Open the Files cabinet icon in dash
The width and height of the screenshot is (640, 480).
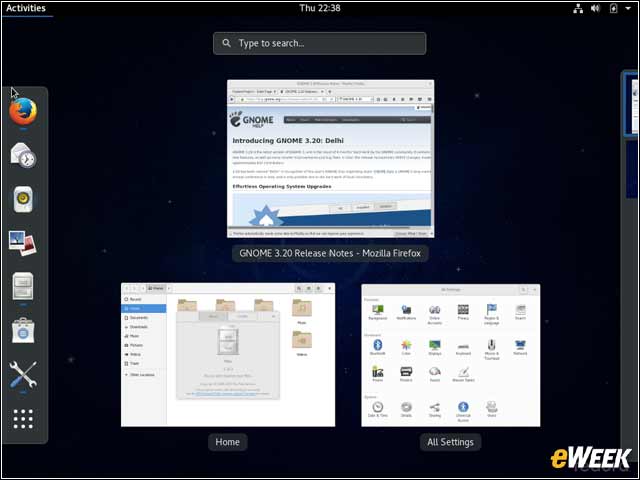(23, 287)
